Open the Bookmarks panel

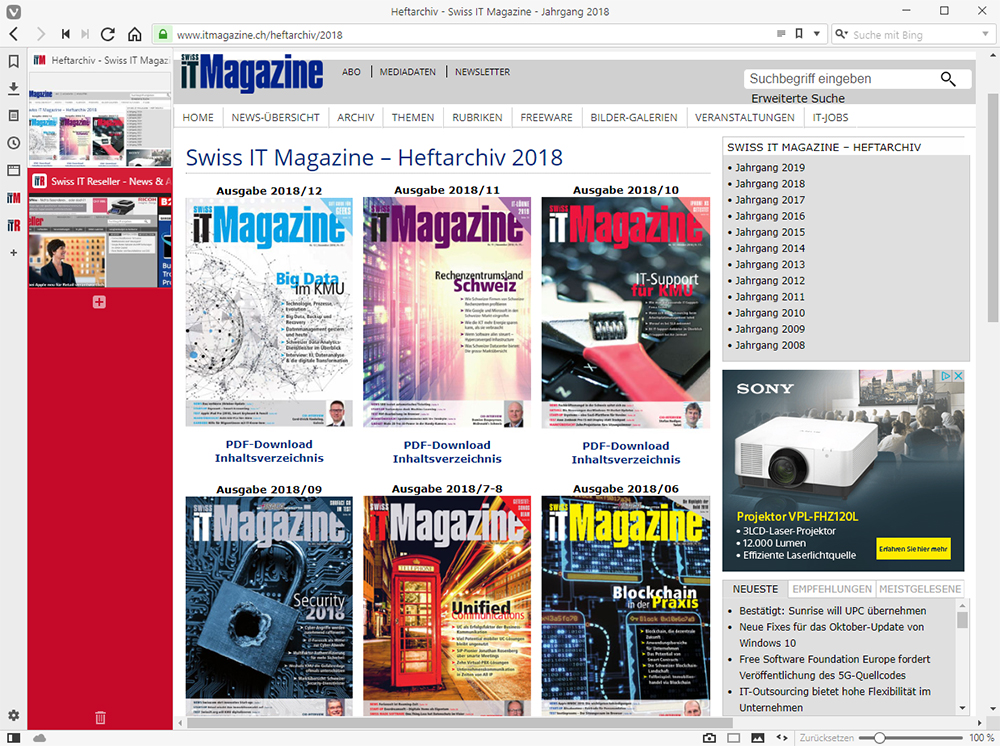13,61
